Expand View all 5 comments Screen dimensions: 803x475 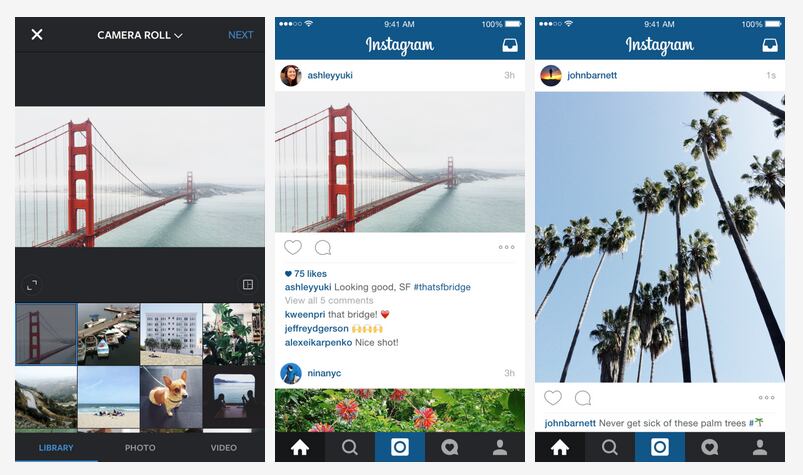(329, 300)
